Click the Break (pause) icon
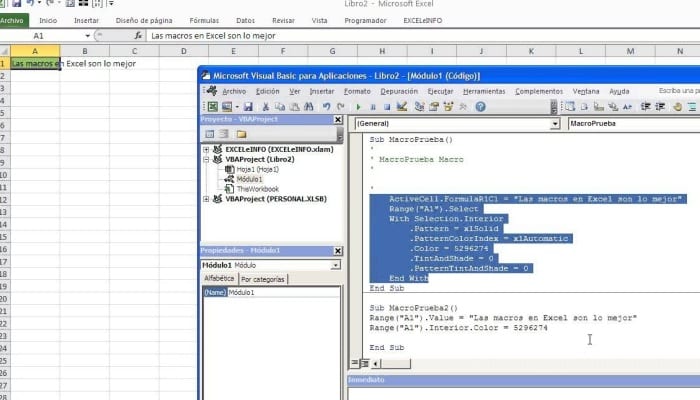The height and width of the screenshot is (400, 700). (x=373, y=107)
